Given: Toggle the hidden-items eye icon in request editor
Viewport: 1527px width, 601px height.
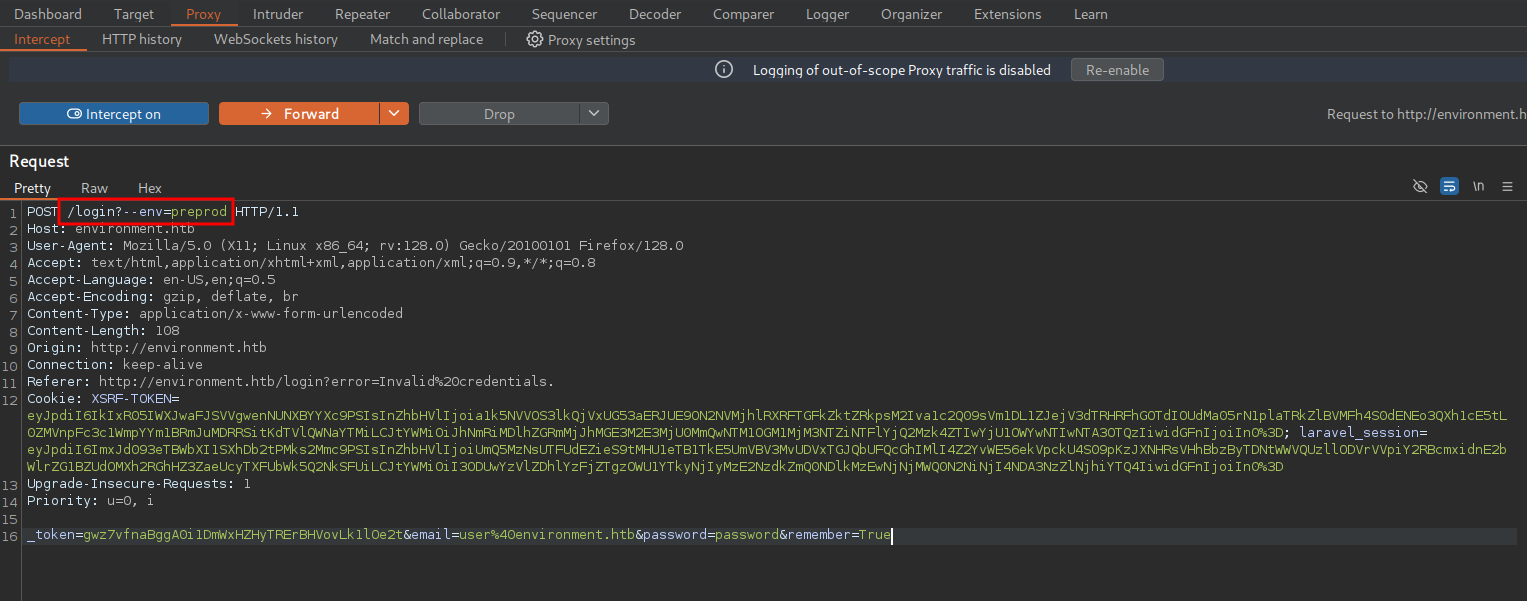Looking at the screenshot, I should click(1419, 187).
